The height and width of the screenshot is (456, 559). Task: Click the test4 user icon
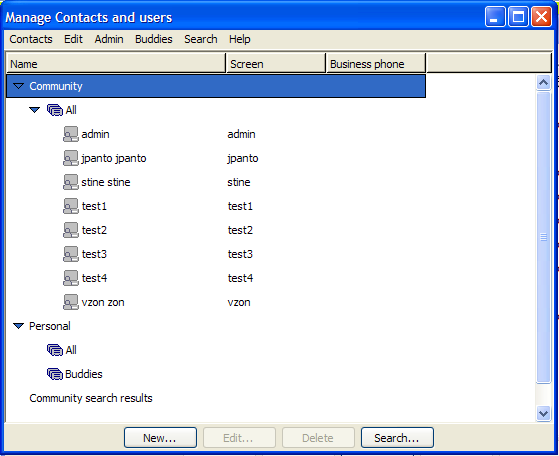pyautogui.click(x=71, y=278)
